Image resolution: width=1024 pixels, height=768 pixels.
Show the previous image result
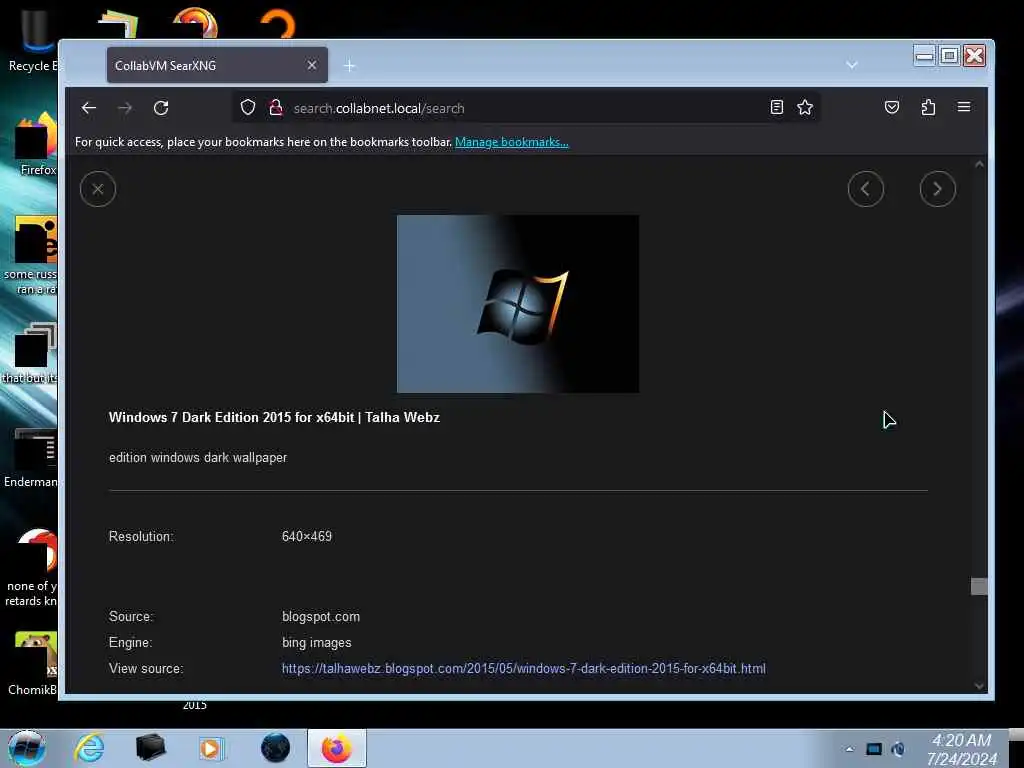coord(866,189)
